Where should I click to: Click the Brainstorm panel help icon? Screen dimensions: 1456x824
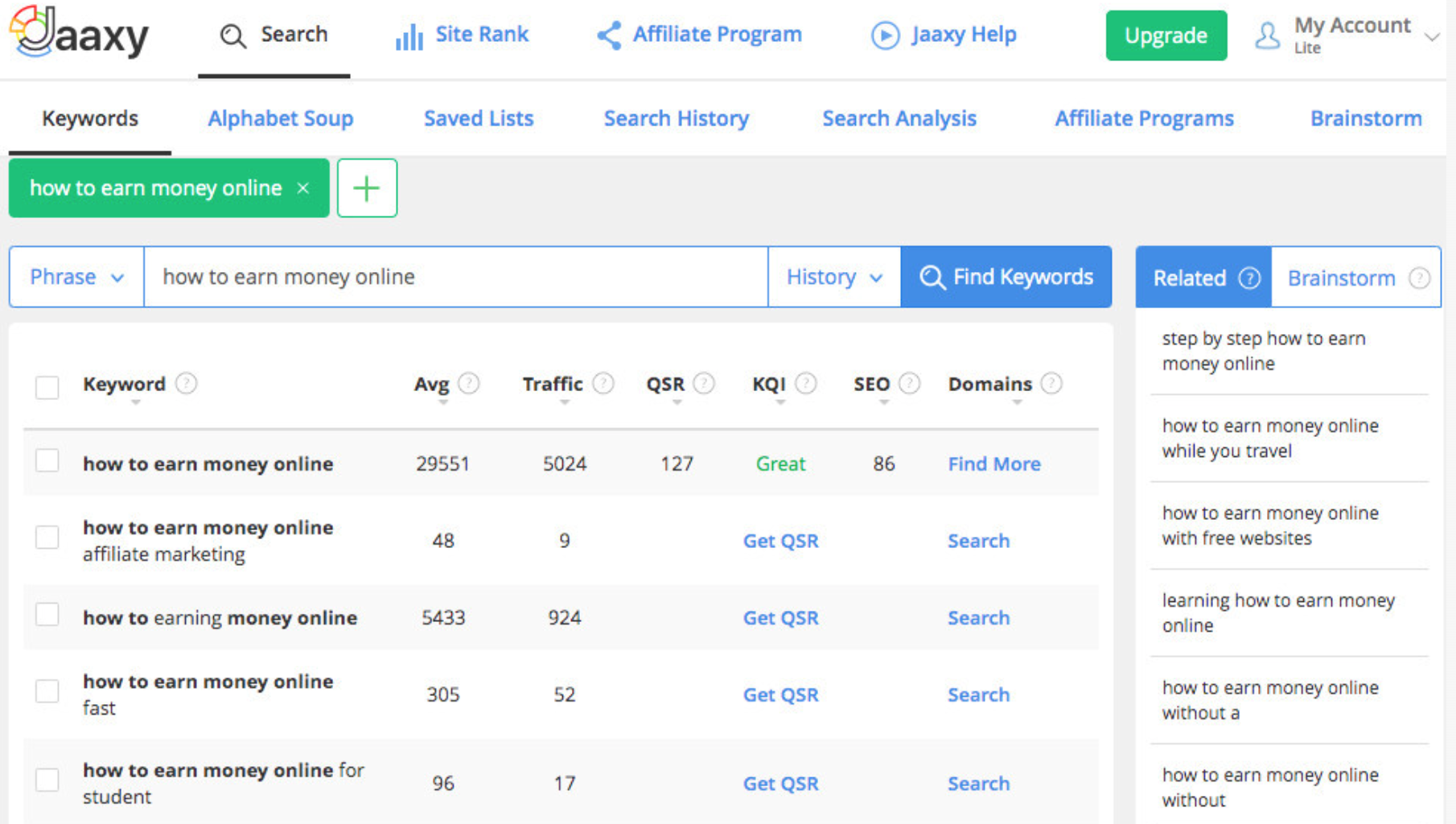point(1420,278)
